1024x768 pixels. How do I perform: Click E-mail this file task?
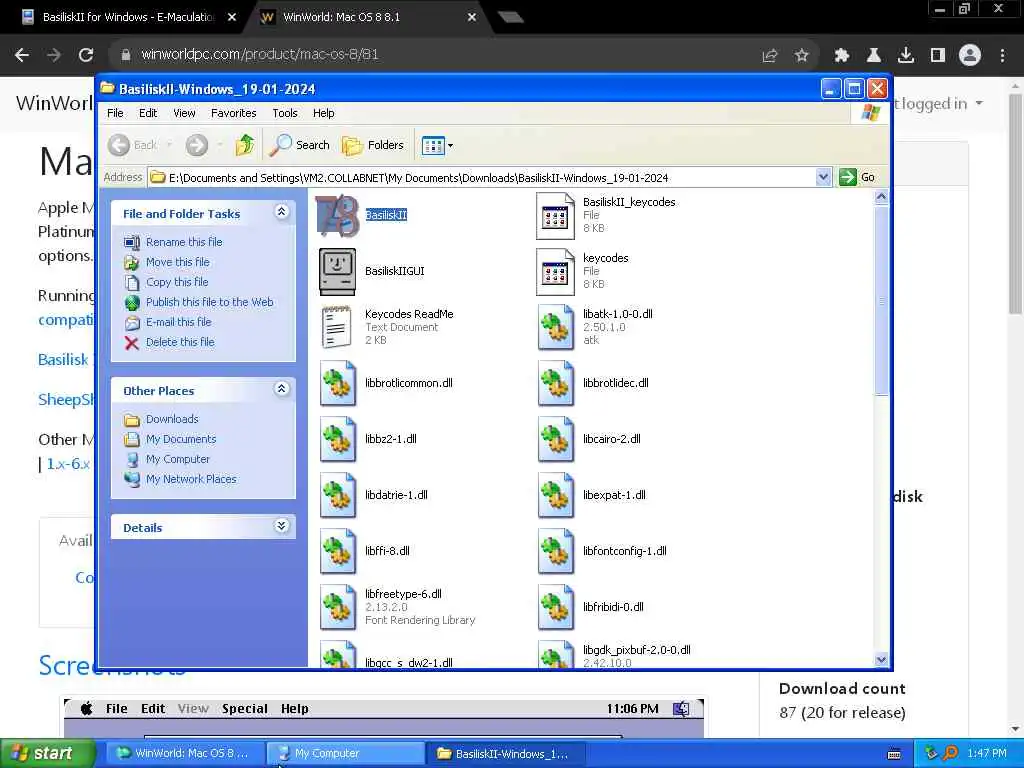click(x=178, y=322)
